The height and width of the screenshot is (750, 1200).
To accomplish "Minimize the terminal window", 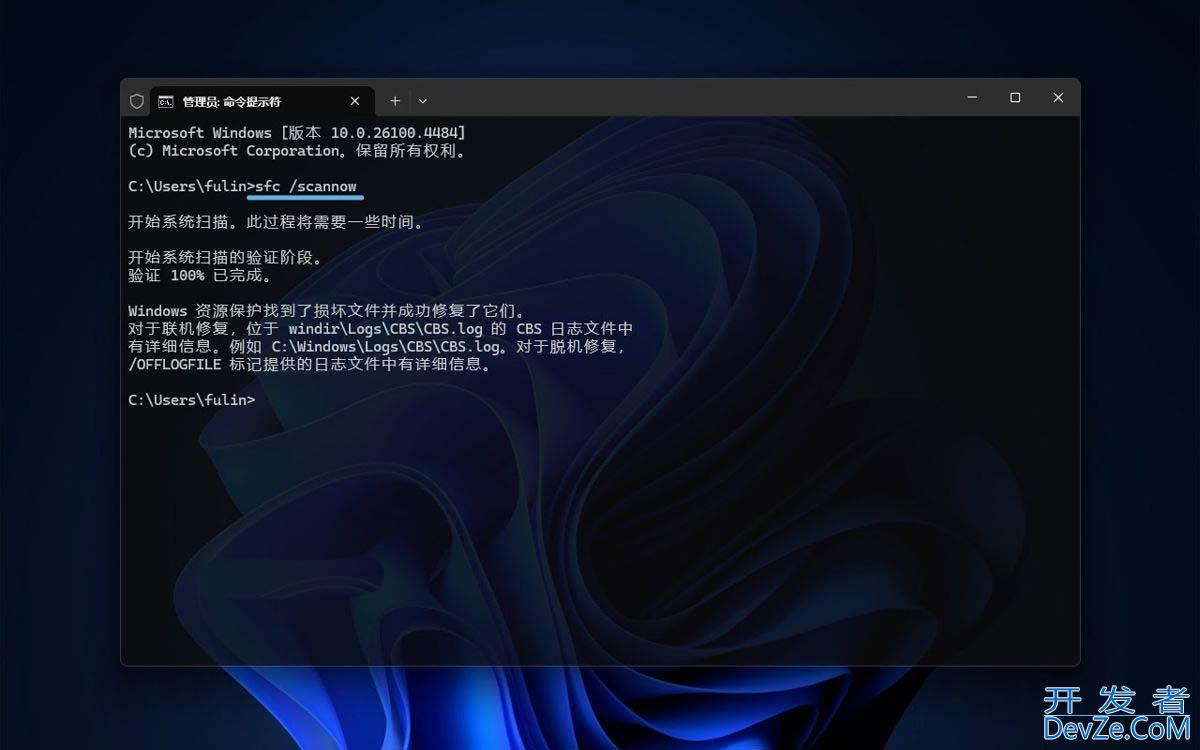I will 972,98.
